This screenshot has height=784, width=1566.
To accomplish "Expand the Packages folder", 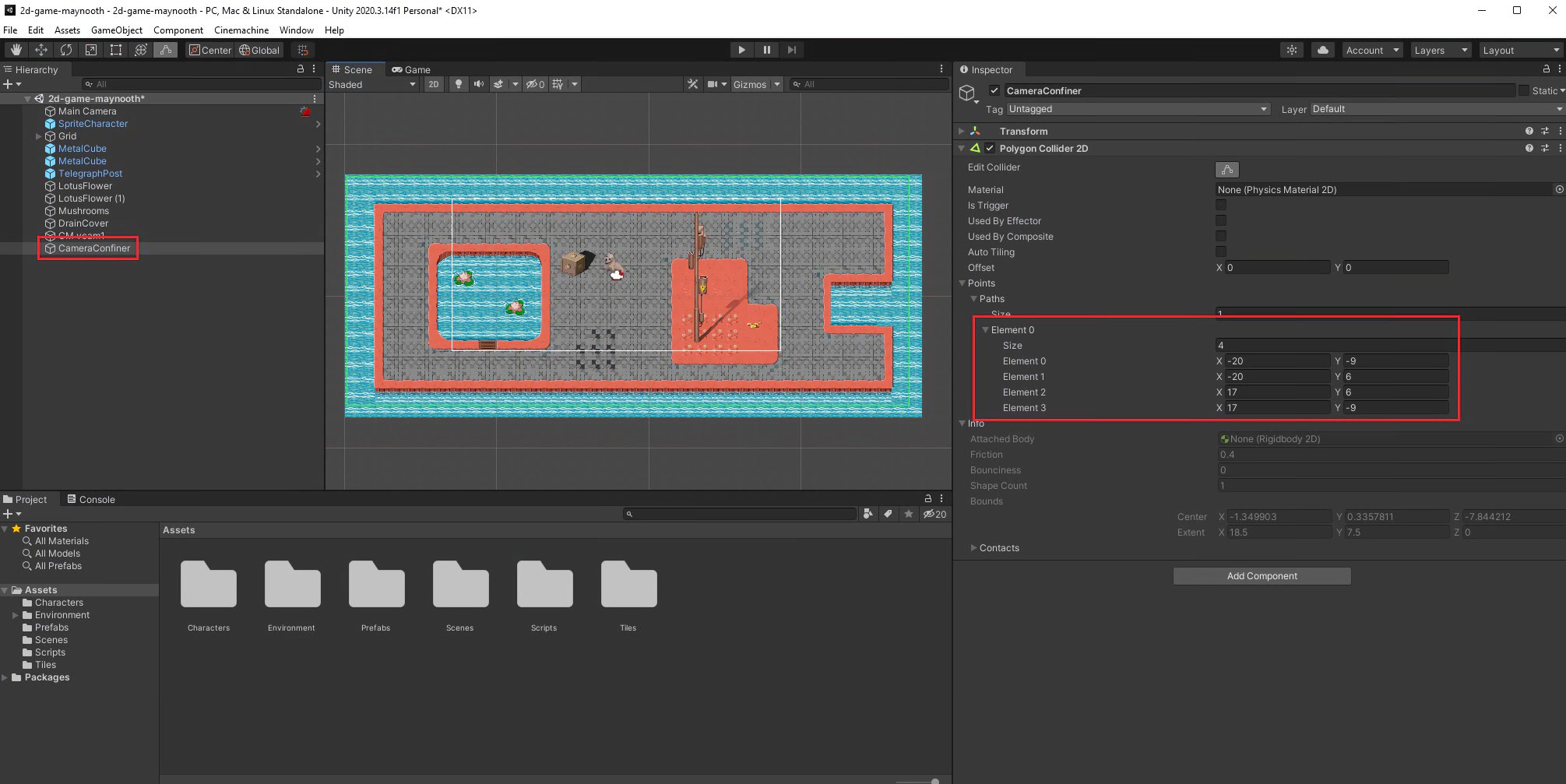I will 5,677.
